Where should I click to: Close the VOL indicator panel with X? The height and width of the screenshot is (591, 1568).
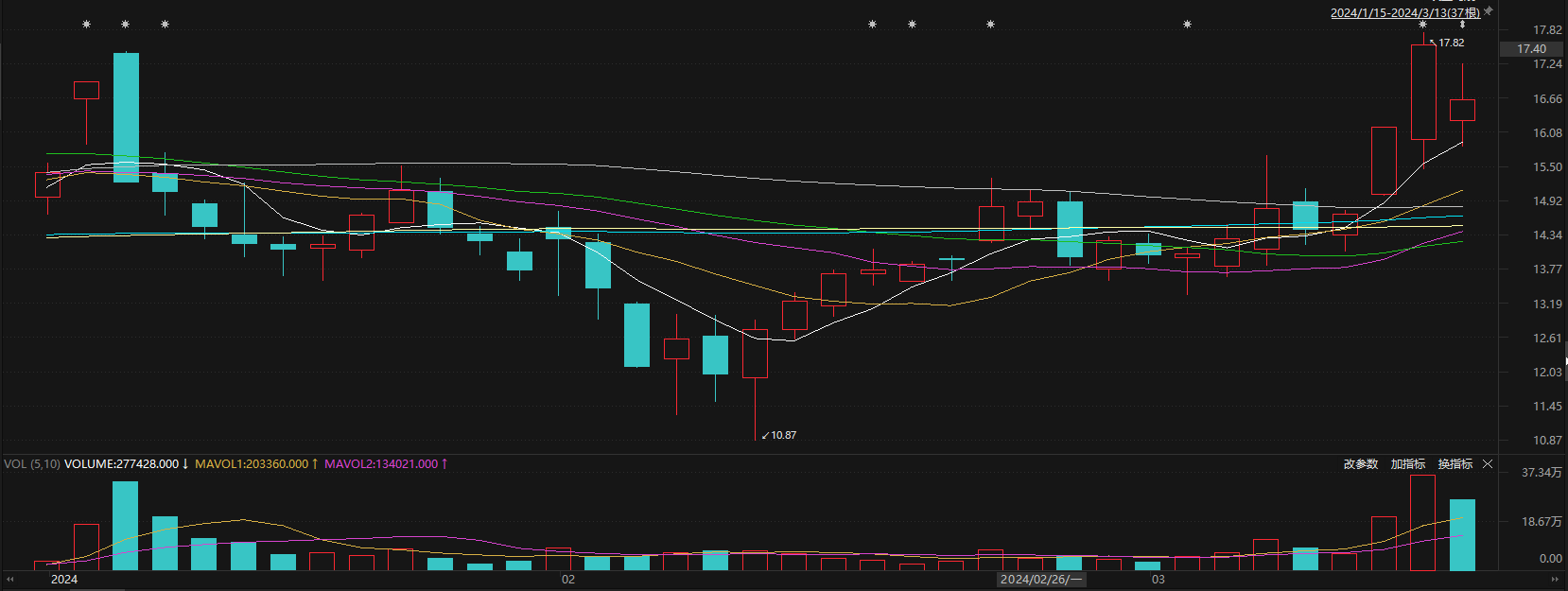pos(1488,464)
